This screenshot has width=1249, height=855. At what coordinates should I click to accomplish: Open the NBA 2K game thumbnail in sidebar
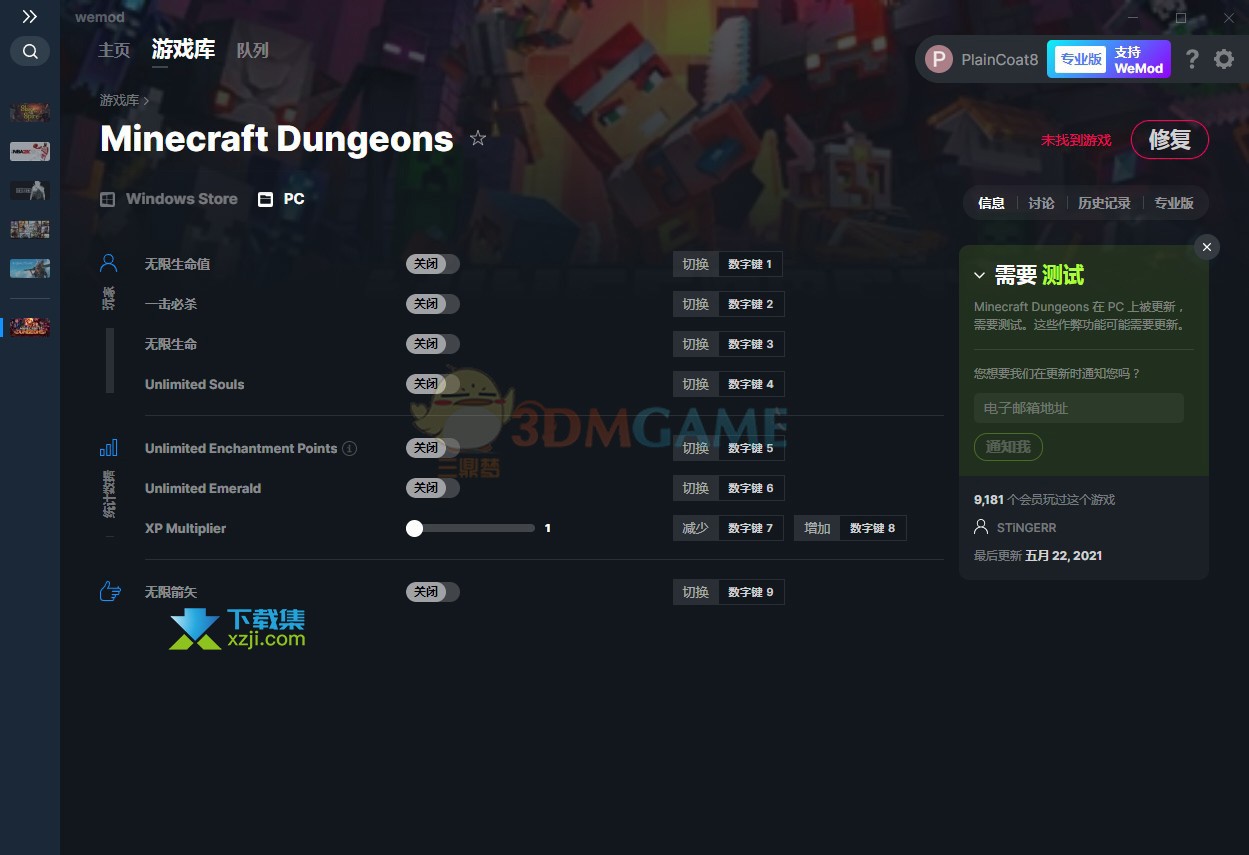(x=30, y=151)
